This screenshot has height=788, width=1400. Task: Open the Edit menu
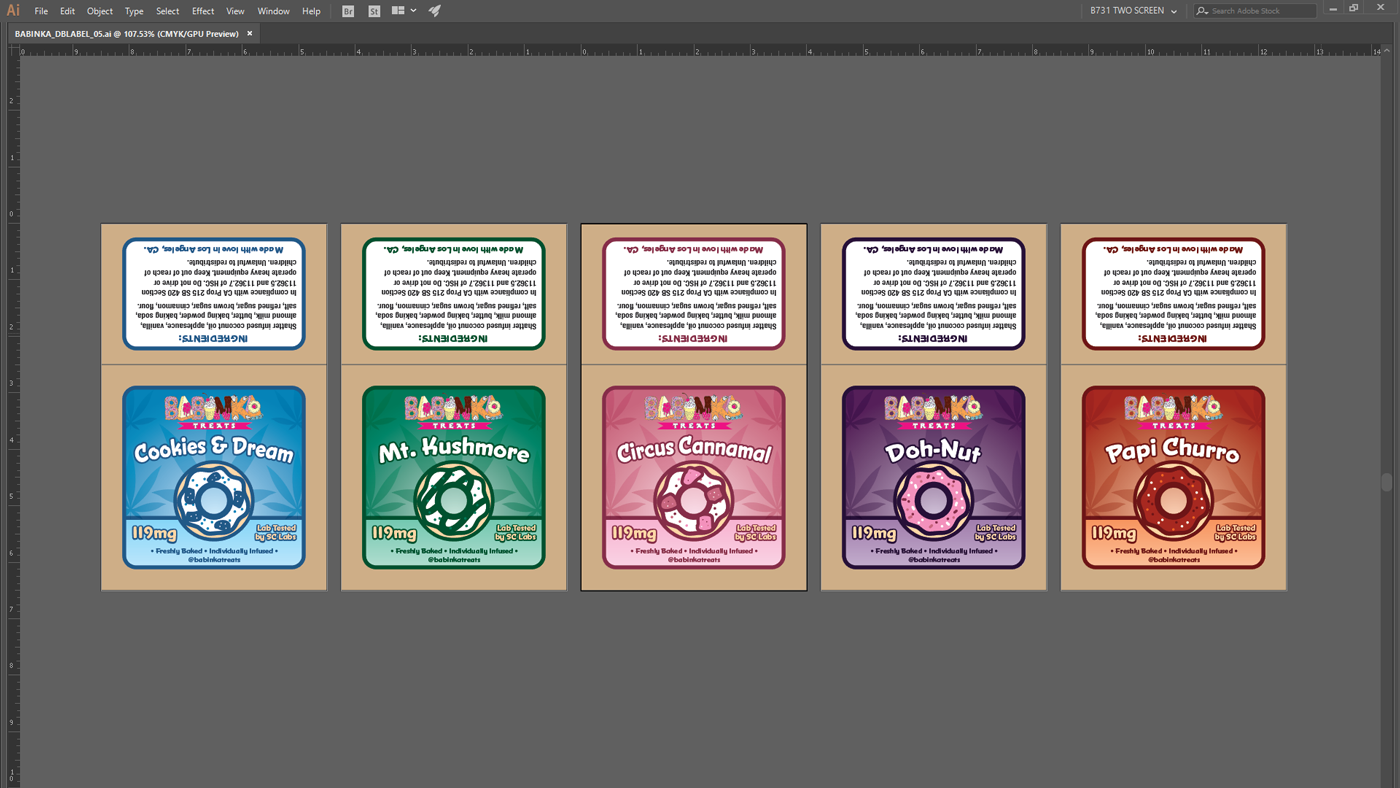coord(67,11)
